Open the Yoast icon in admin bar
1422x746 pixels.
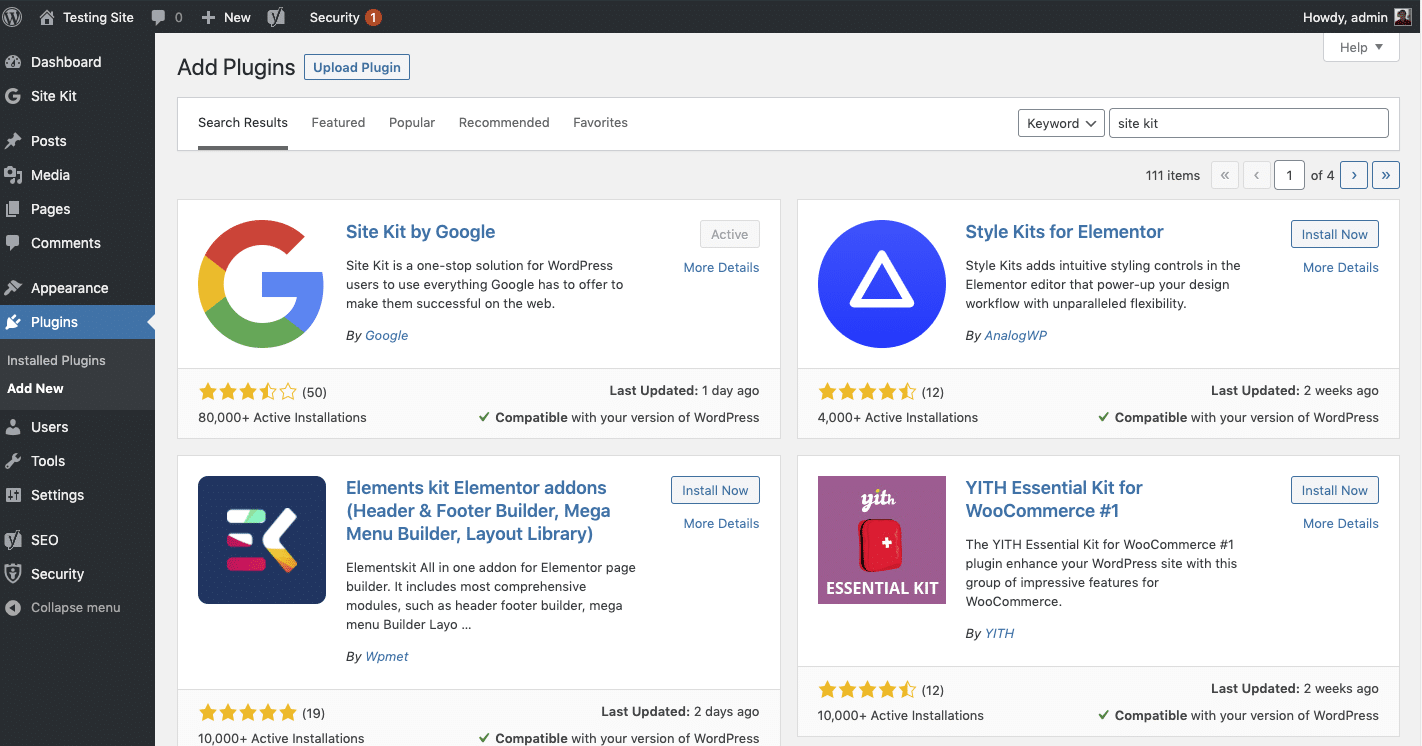click(275, 17)
